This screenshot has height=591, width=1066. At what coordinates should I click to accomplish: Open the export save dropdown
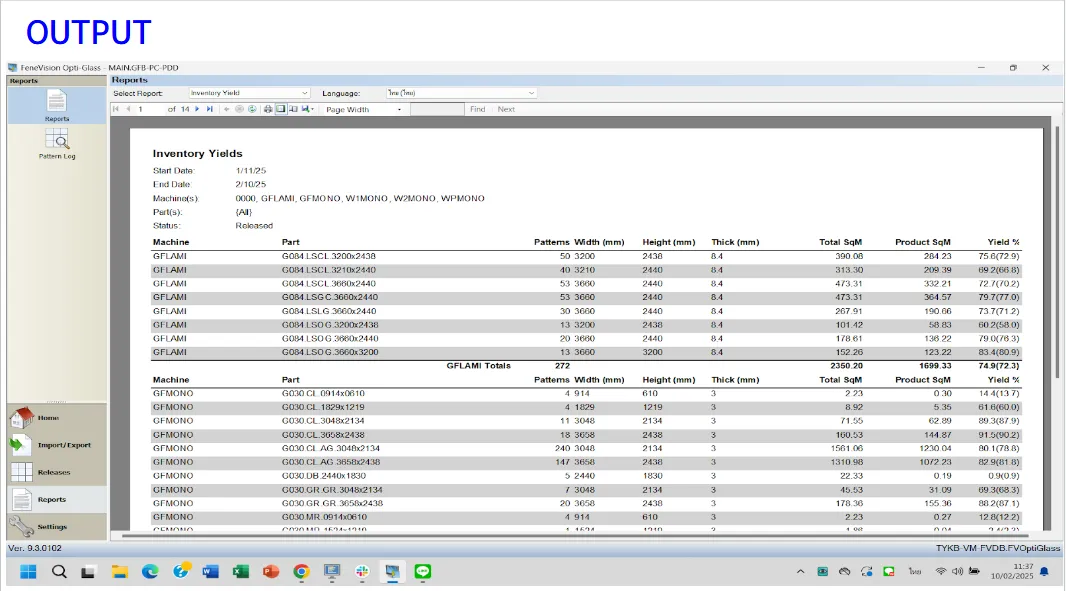click(307, 109)
